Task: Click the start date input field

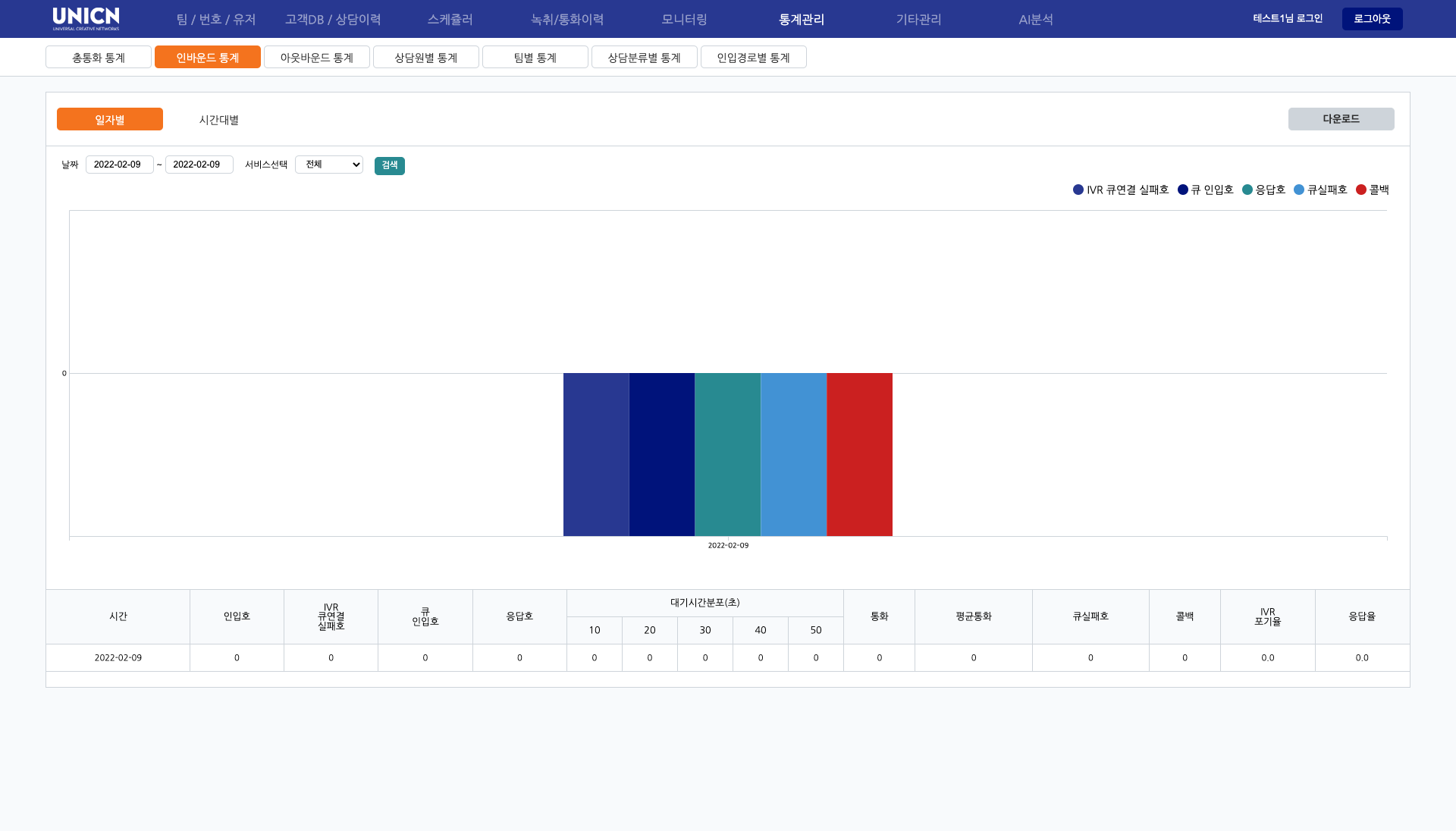Action: point(120,165)
